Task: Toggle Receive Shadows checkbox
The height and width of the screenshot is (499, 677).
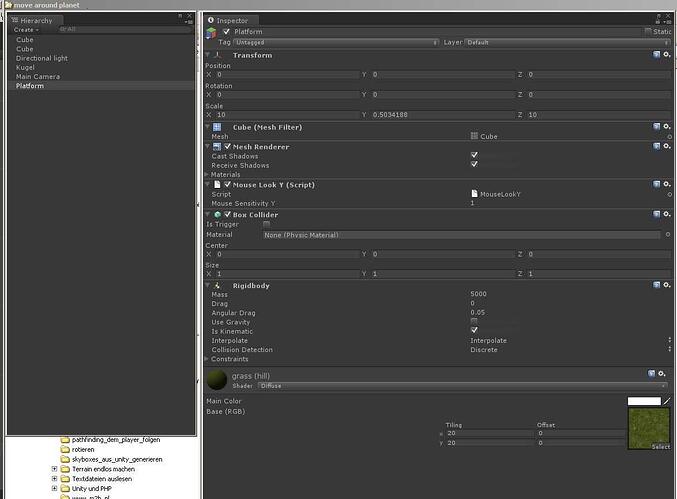Action: coord(474,164)
